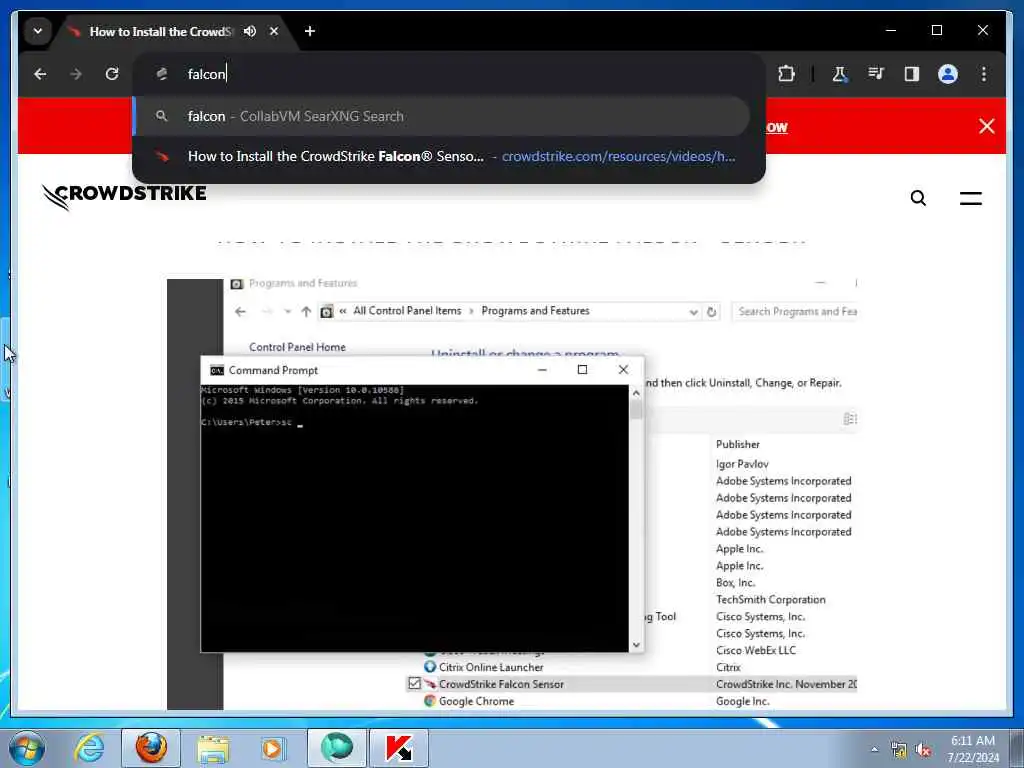The height and width of the screenshot is (768, 1024).
Task: Open the user profile avatar
Action: [948, 74]
